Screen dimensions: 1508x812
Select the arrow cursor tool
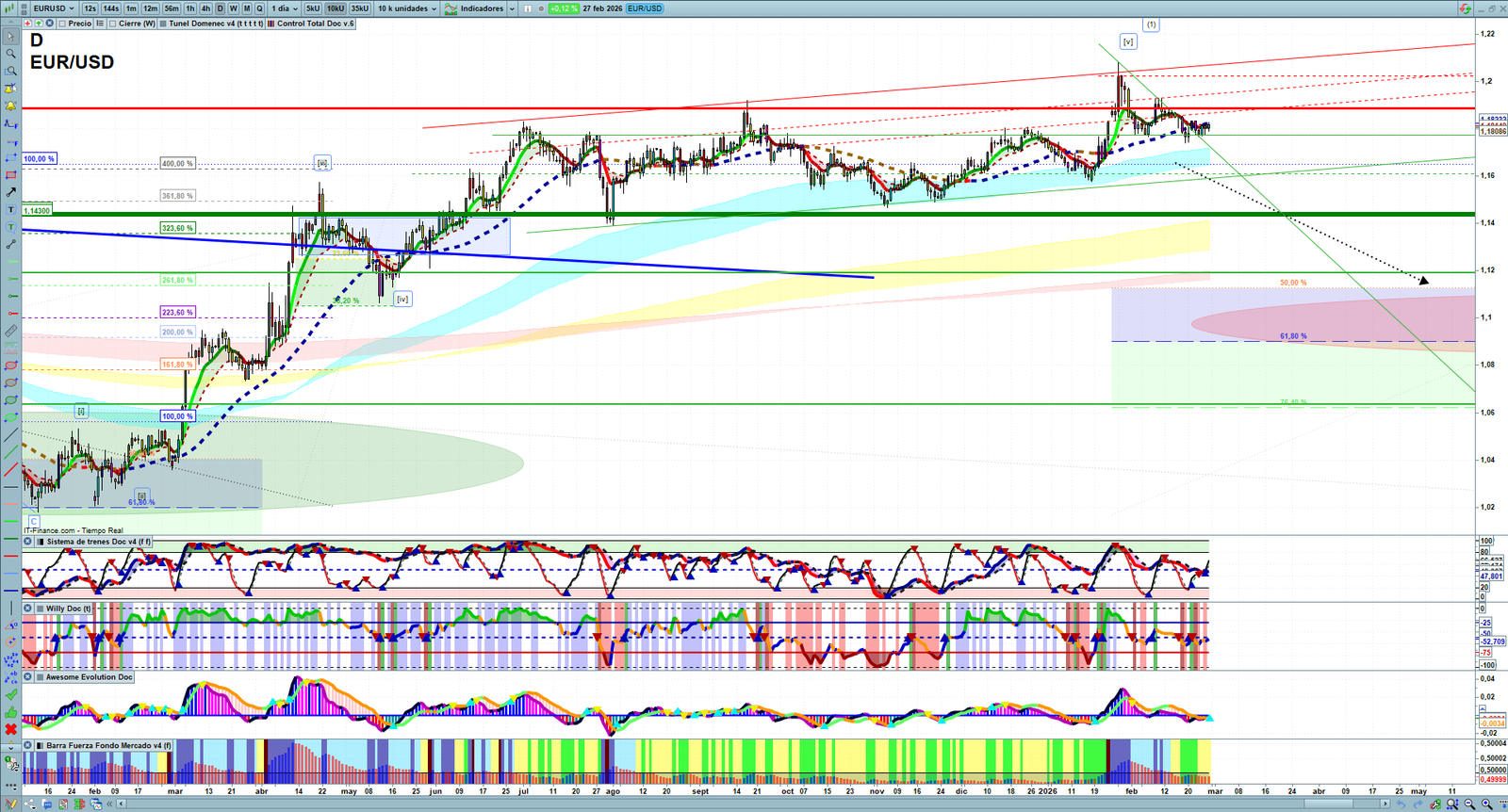pos(11,37)
